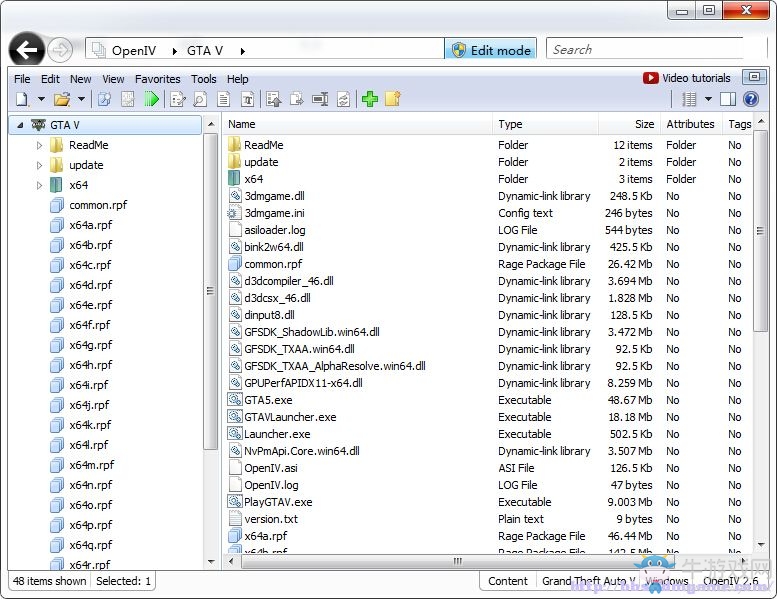Click the magnifier document toolbar icon
777x599 pixels.
(x=200, y=100)
